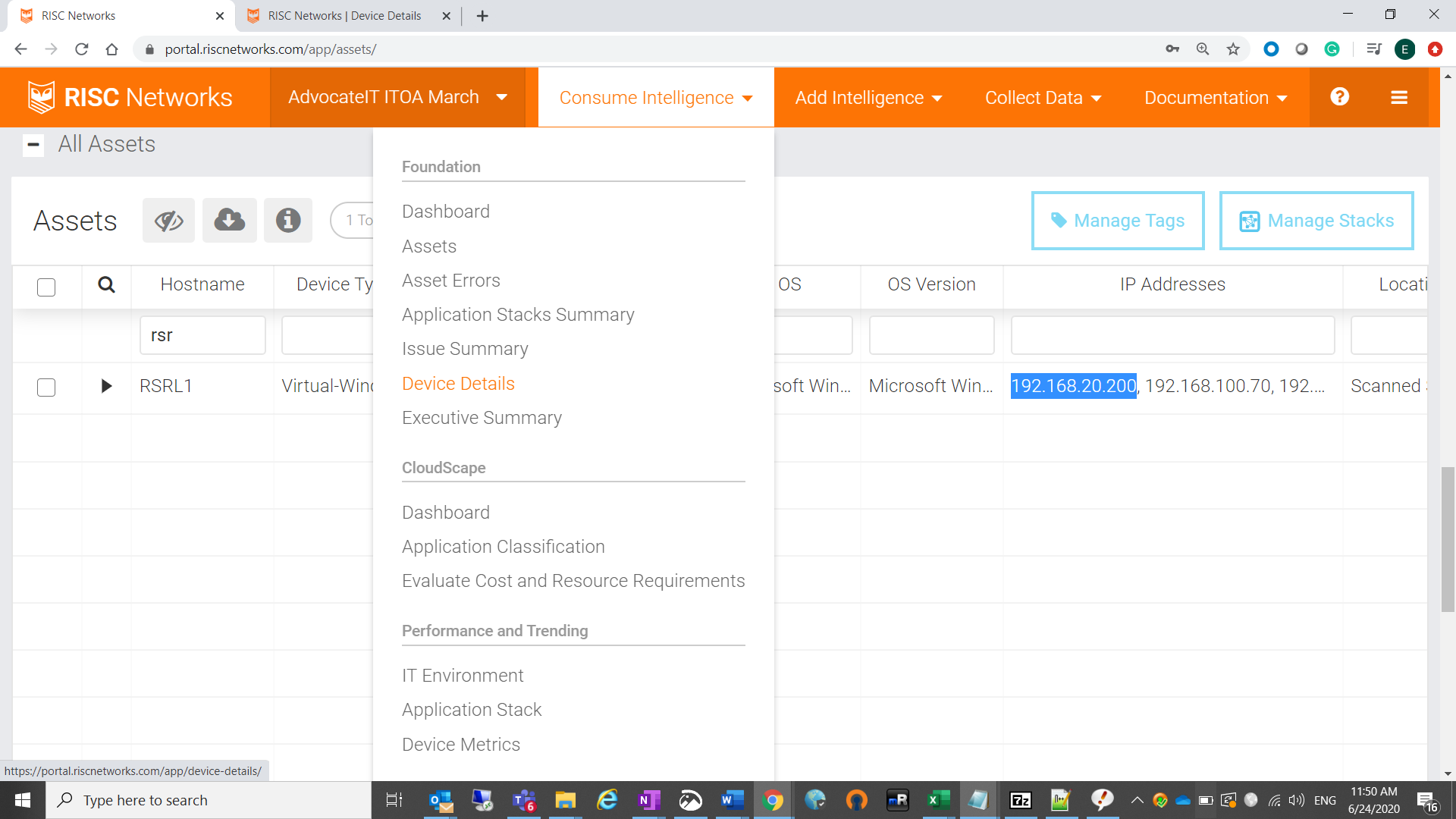Image resolution: width=1456 pixels, height=819 pixels.
Task: Open IT Environment menu item
Action: point(463,676)
